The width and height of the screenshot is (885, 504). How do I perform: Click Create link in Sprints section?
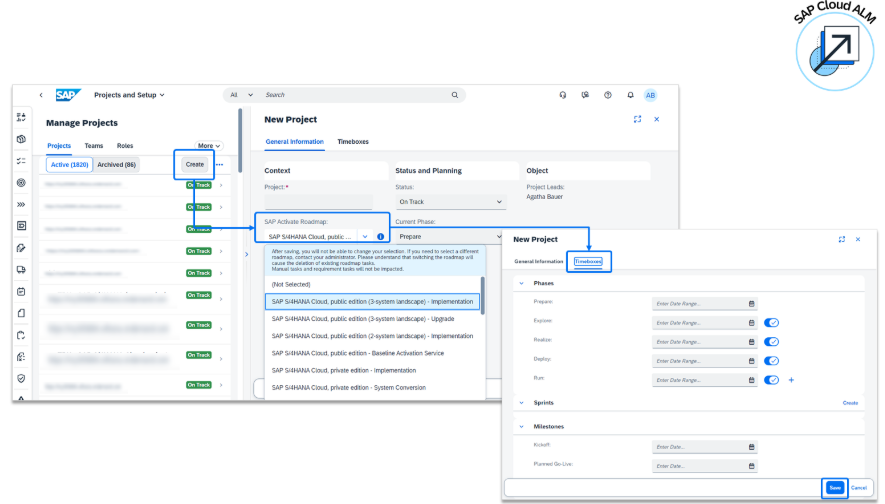point(850,403)
